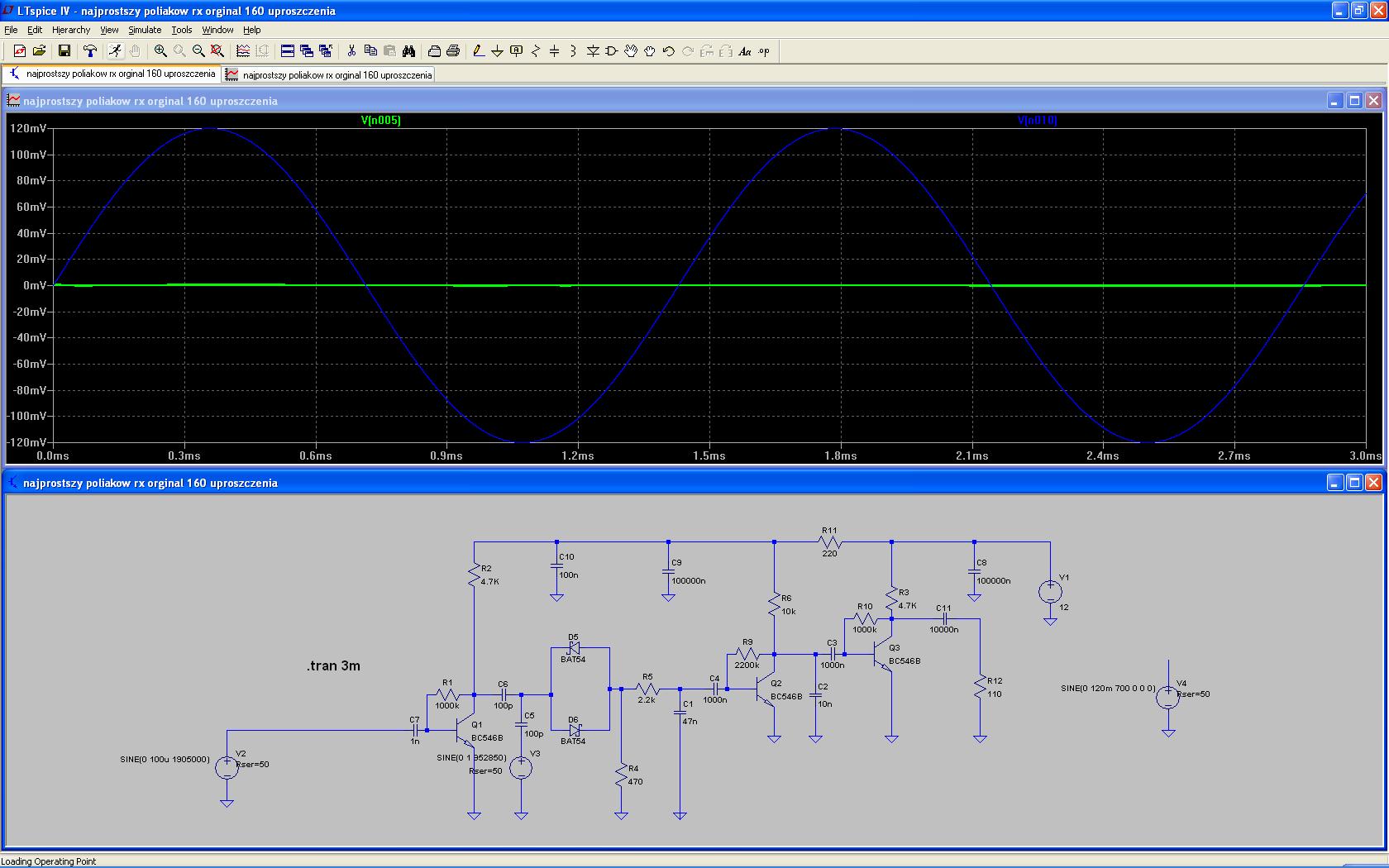Screen dimensions: 1389x868
Task: Click the Label Net tool icon
Action: click(517, 51)
